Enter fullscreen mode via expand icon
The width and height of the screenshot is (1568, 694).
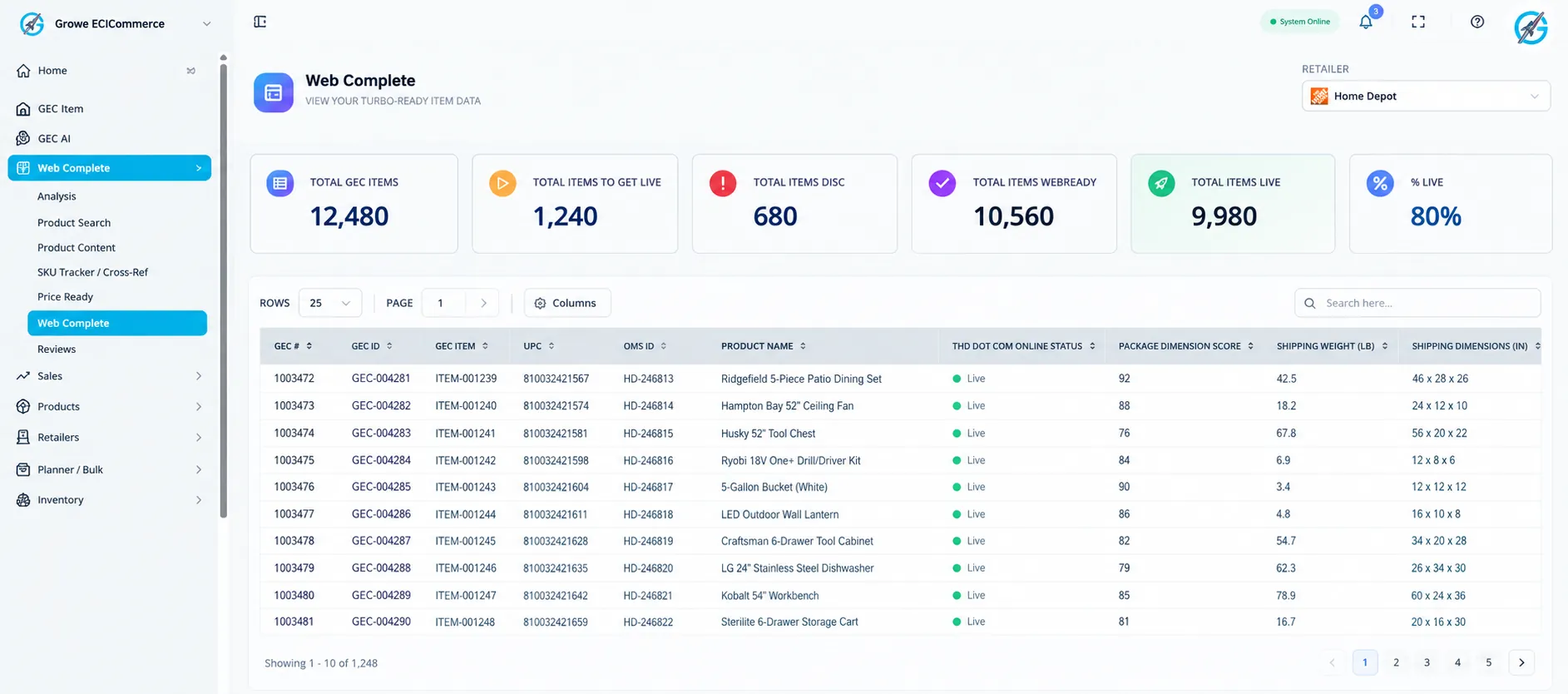click(x=1418, y=22)
